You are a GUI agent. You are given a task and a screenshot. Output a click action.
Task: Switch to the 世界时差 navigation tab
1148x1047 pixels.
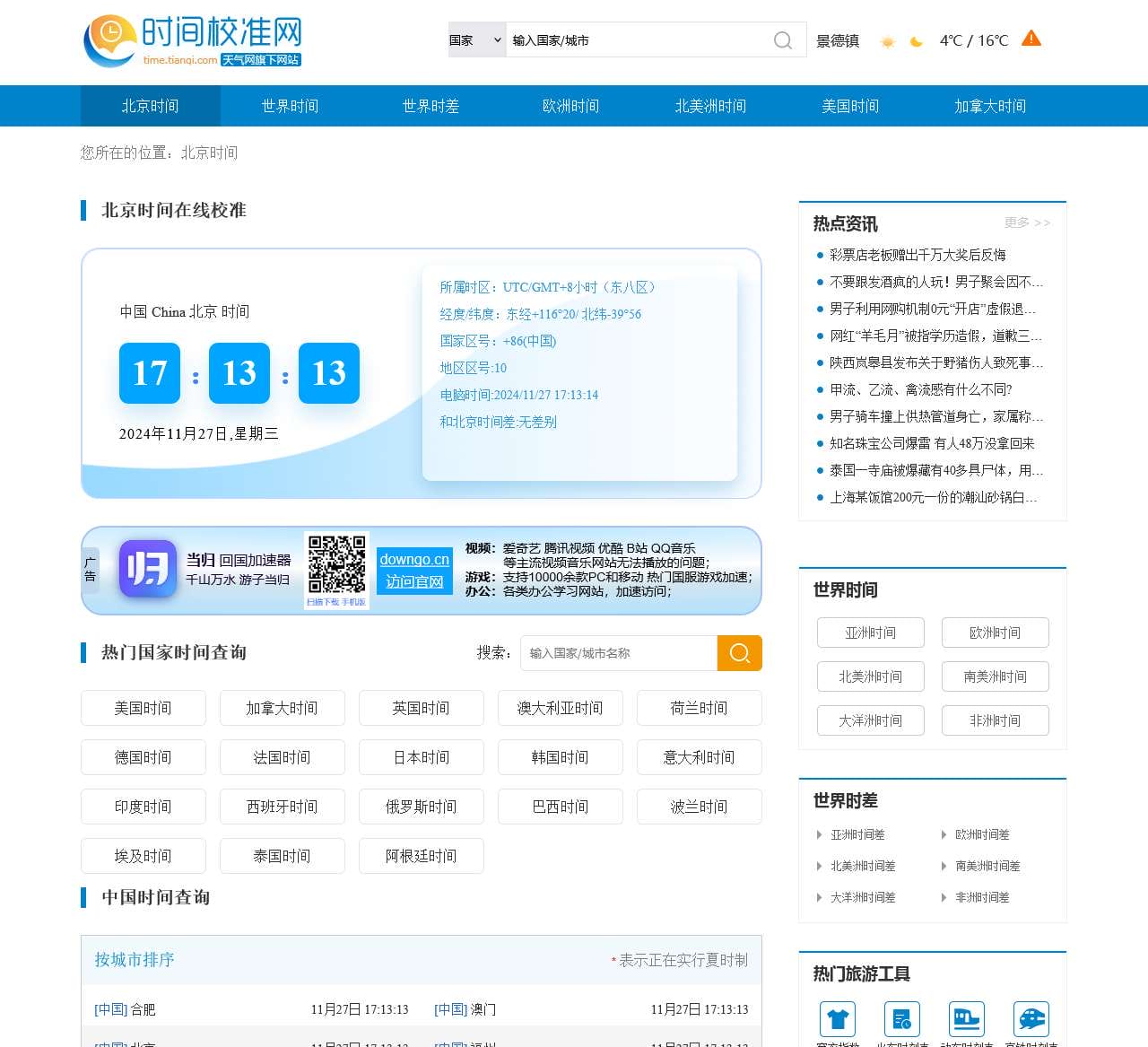click(x=430, y=106)
